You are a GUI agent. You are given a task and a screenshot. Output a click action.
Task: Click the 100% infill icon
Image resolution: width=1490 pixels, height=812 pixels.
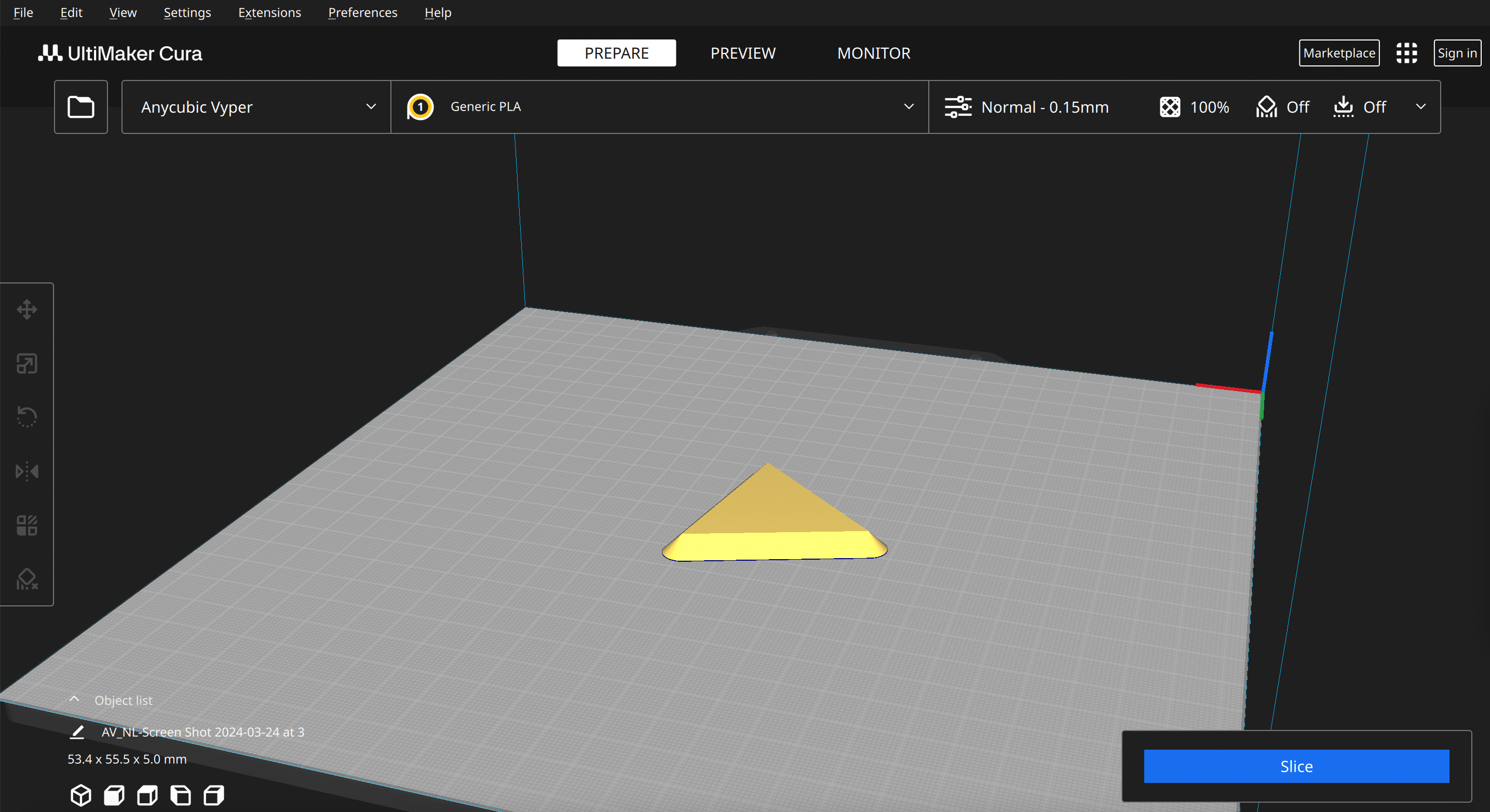tap(1170, 107)
